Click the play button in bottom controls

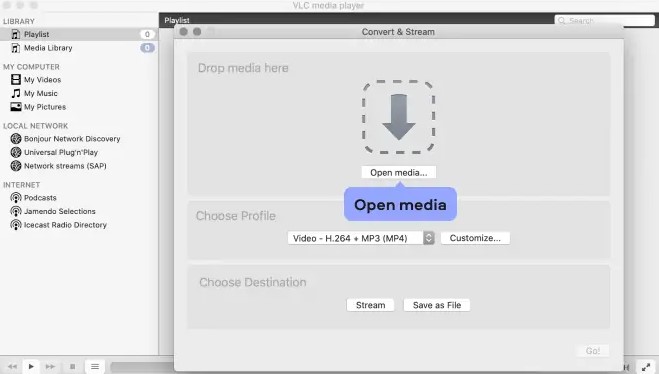pos(31,366)
